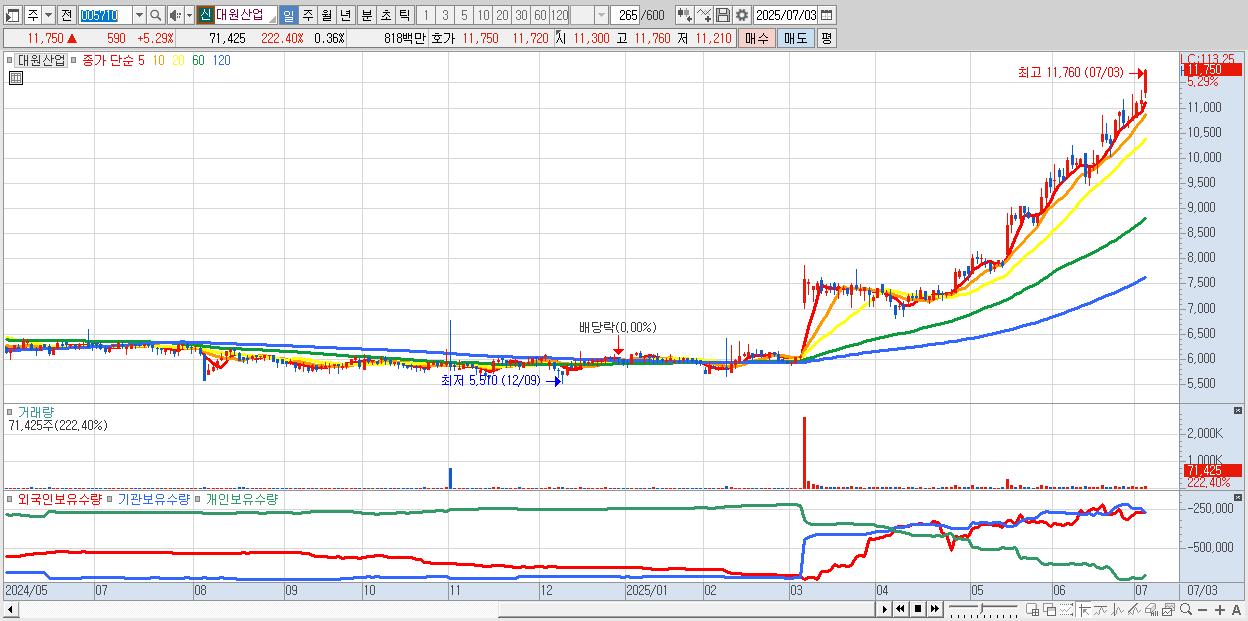Select the 분 (minute) period button

pyautogui.click(x=366, y=15)
